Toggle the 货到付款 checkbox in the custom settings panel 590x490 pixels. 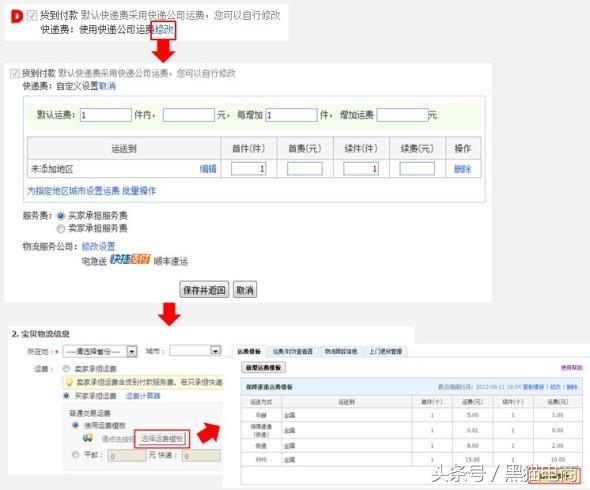point(15,73)
